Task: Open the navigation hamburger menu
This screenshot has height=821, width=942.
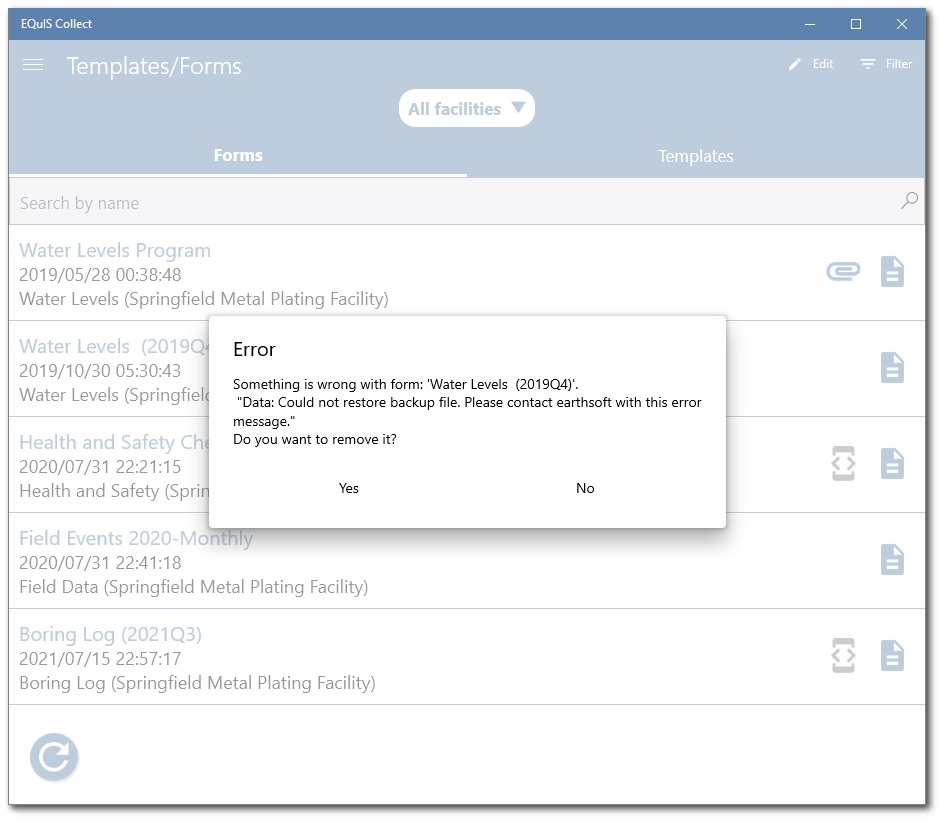Action: [32, 65]
